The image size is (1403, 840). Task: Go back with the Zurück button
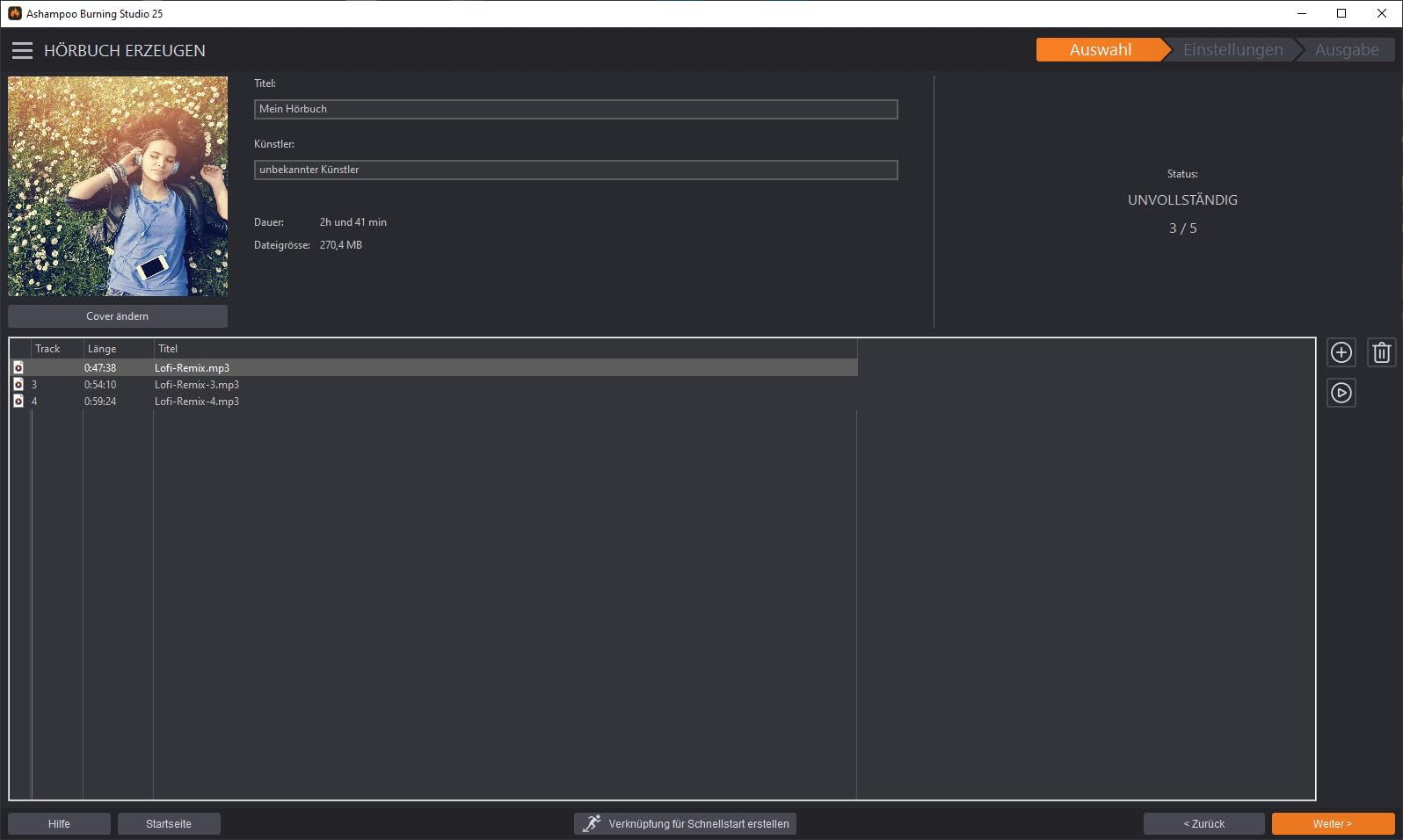click(1203, 823)
